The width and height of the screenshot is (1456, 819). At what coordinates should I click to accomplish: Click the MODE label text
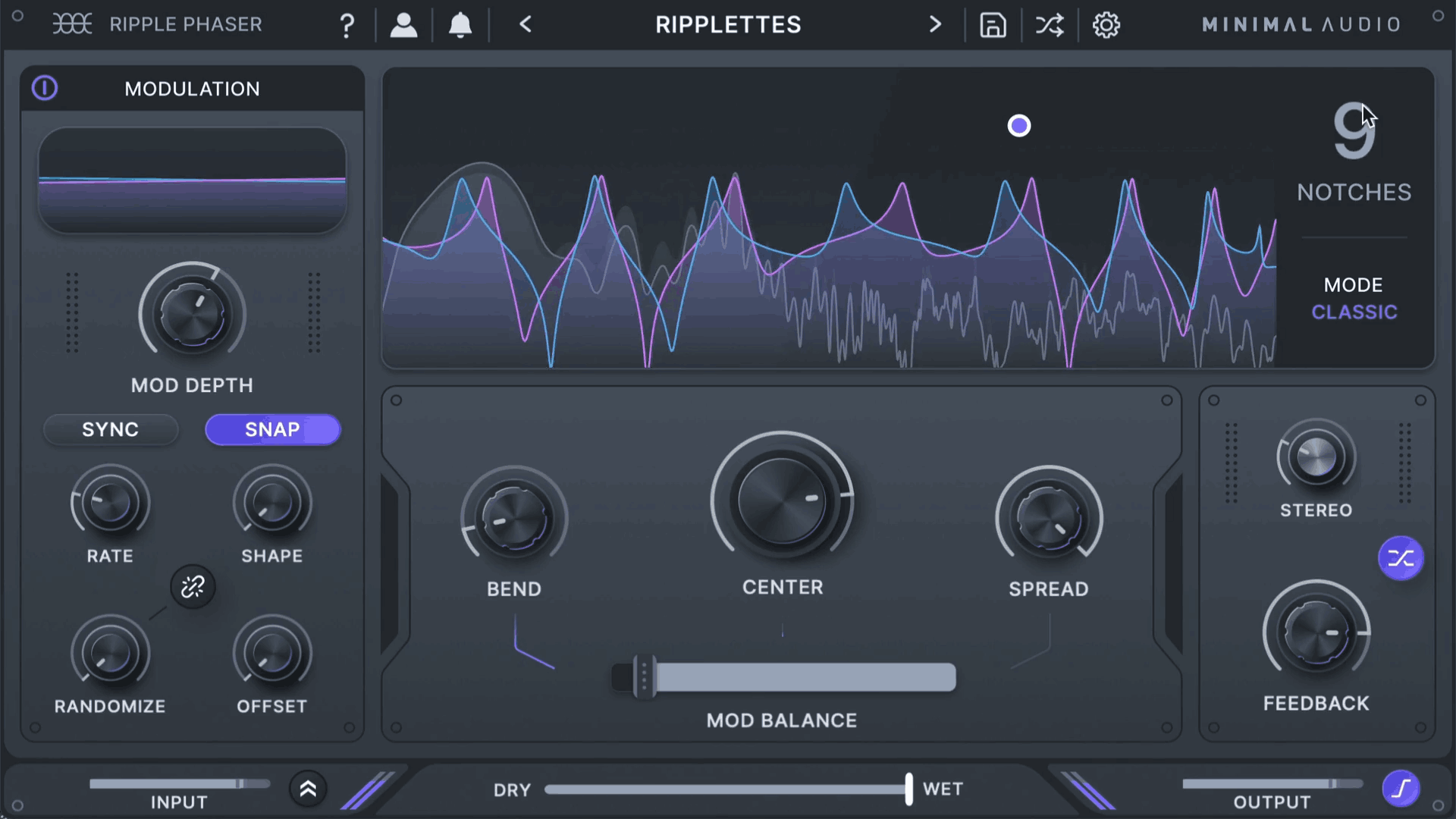1354,284
